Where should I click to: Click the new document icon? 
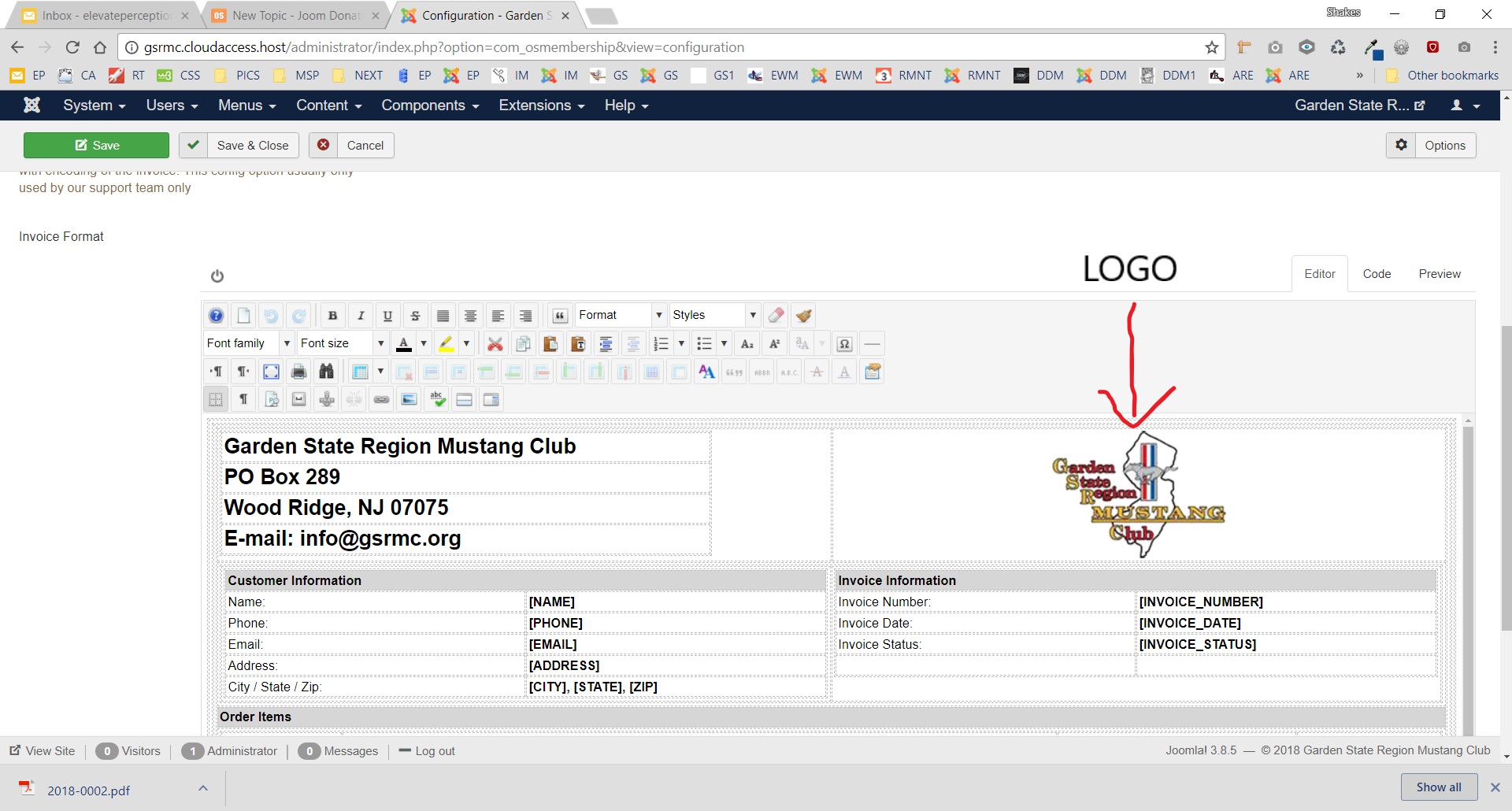243,316
